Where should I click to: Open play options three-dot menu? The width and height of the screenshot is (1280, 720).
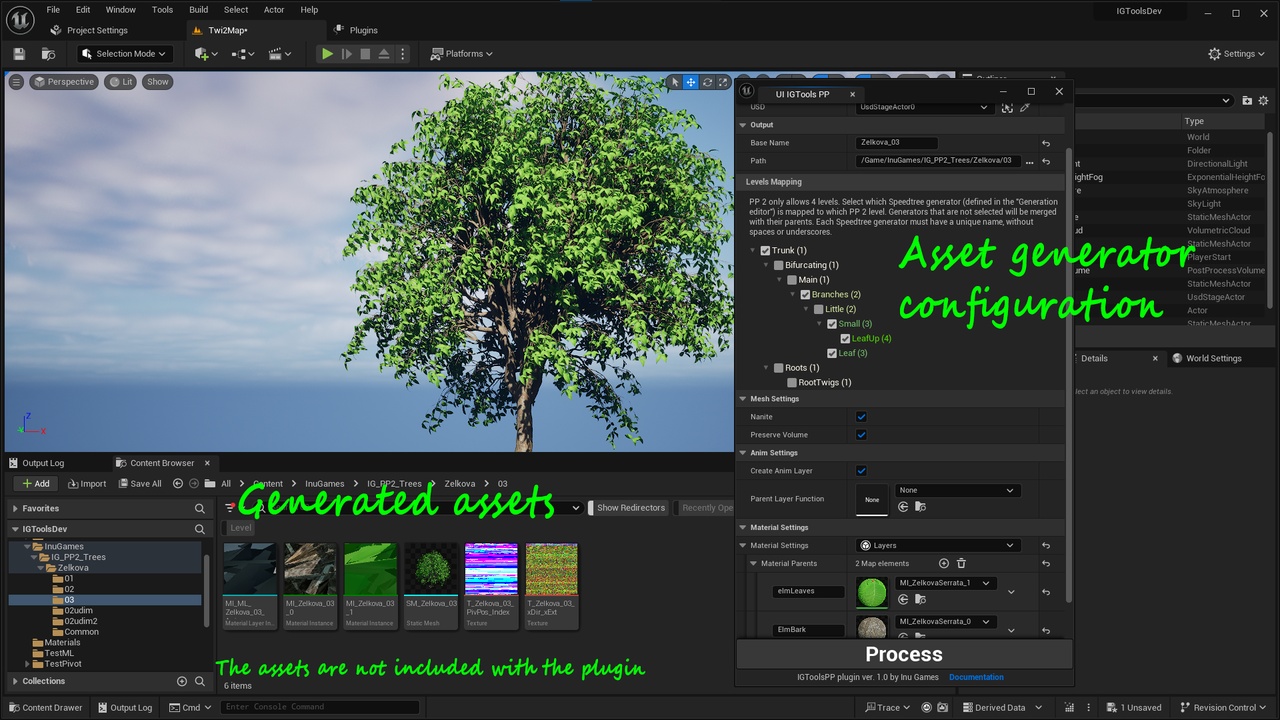403,54
